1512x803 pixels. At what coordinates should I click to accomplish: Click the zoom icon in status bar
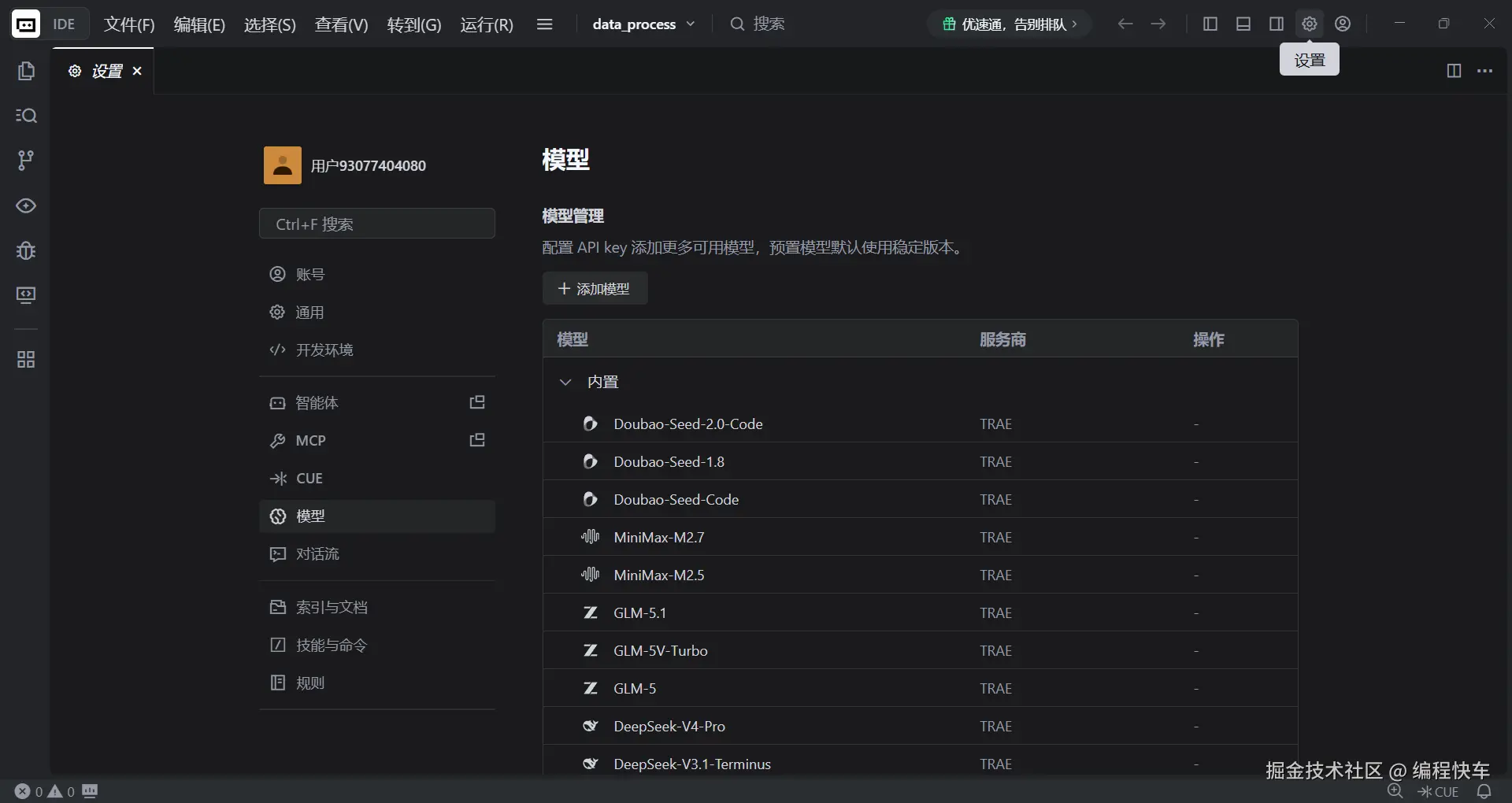click(x=1395, y=791)
